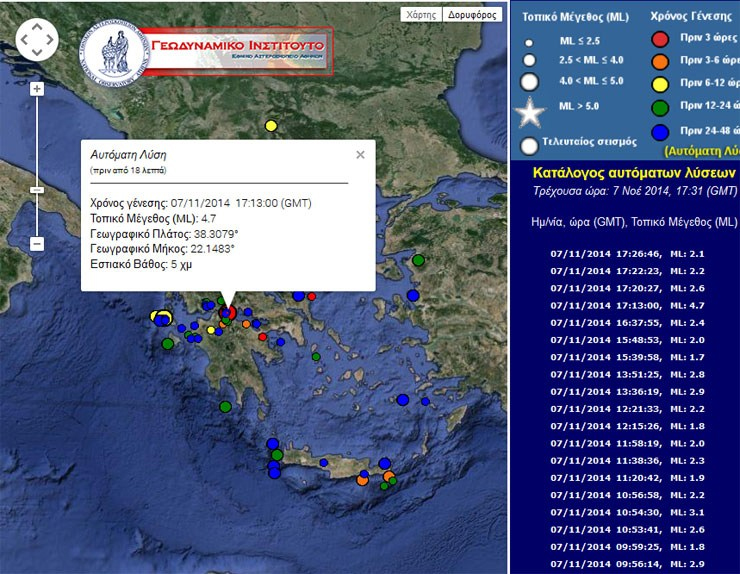Click the star icon for ML > 5.0
Viewport: 740px width, 574px height.
[530, 107]
